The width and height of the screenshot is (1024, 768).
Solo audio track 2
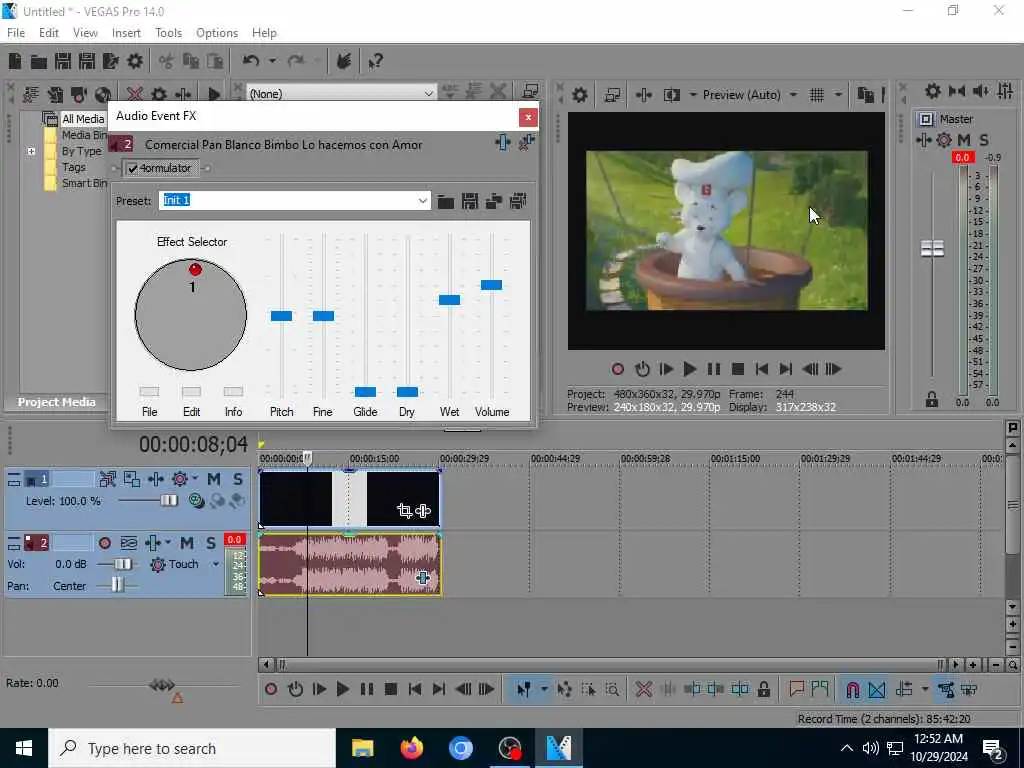(x=210, y=543)
